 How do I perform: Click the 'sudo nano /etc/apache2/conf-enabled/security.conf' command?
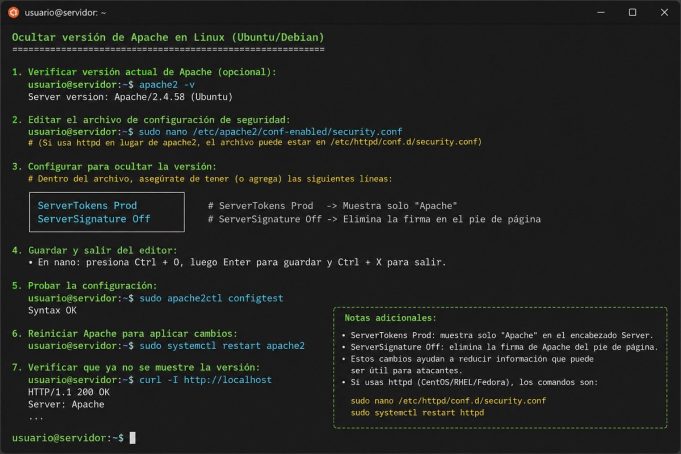(x=270, y=131)
